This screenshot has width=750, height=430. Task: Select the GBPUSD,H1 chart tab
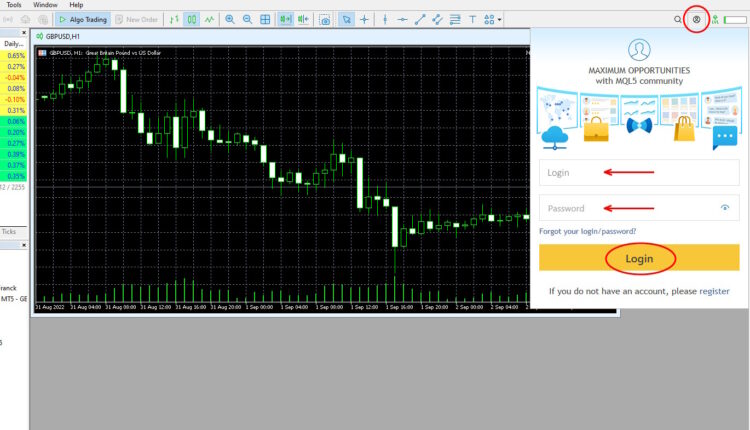coord(62,36)
